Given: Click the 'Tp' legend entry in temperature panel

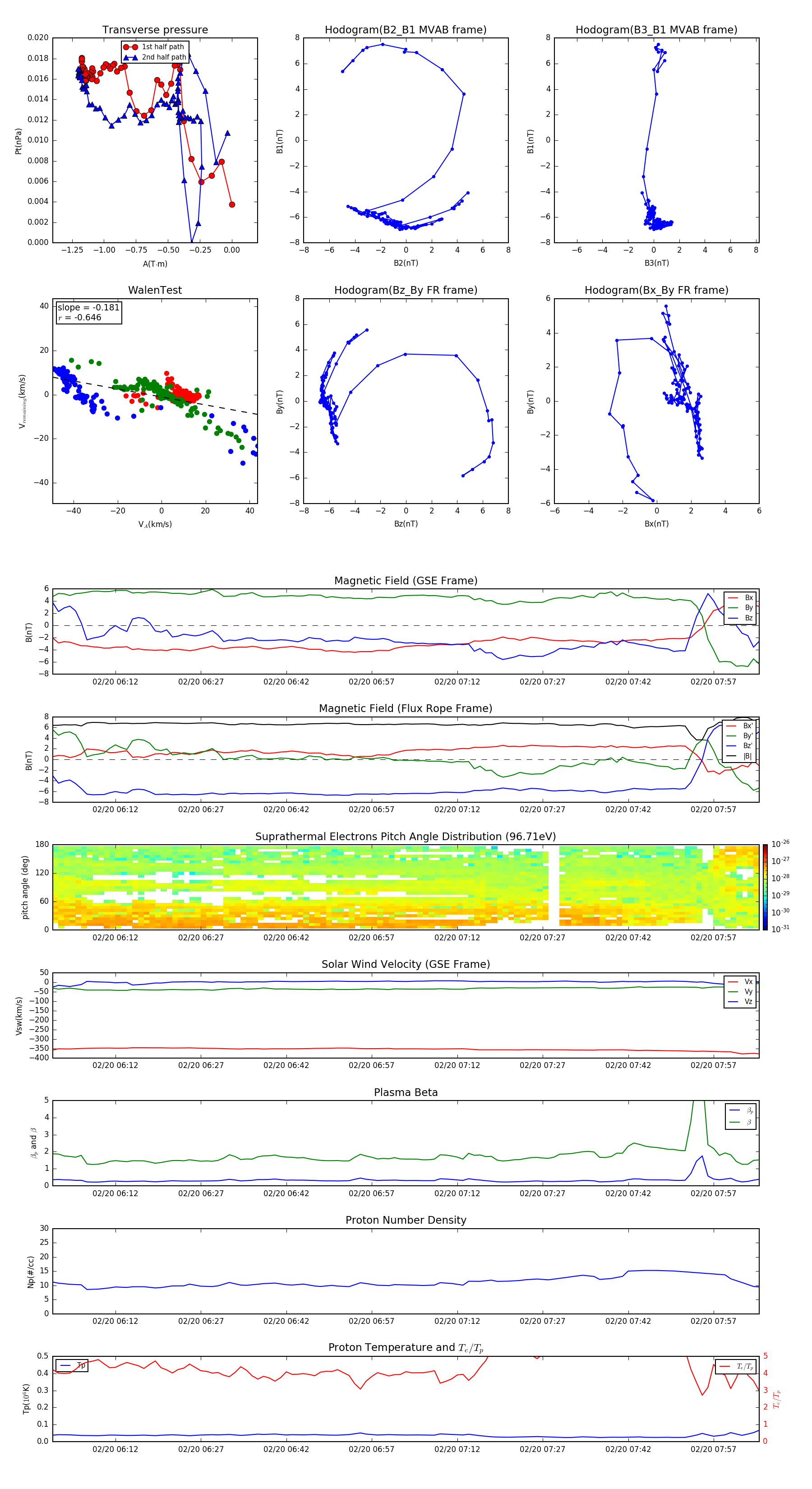Looking at the screenshot, I should pyautogui.click(x=72, y=1365).
